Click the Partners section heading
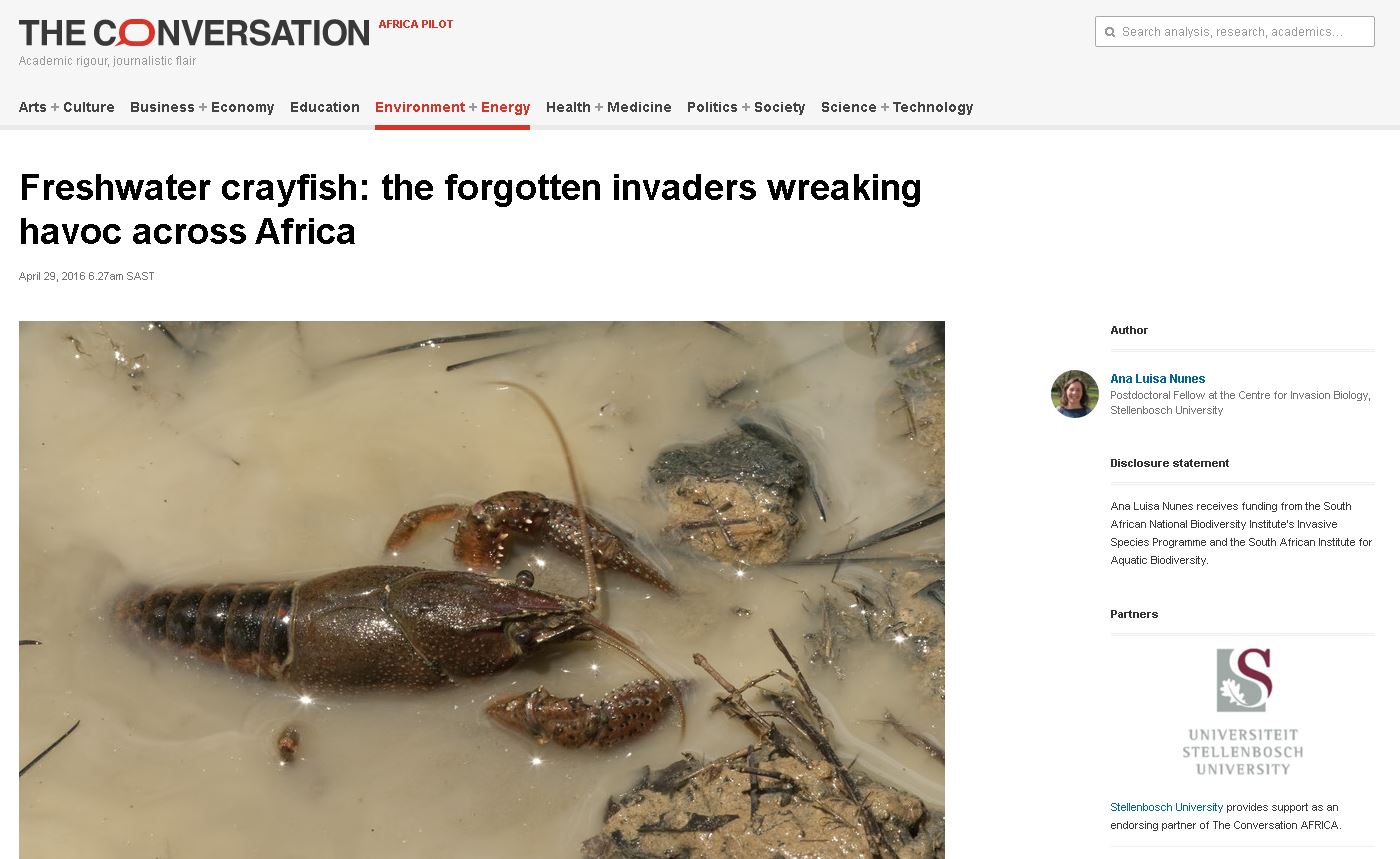The width and height of the screenshot is (1400, 859). (x=1134, y=614)
